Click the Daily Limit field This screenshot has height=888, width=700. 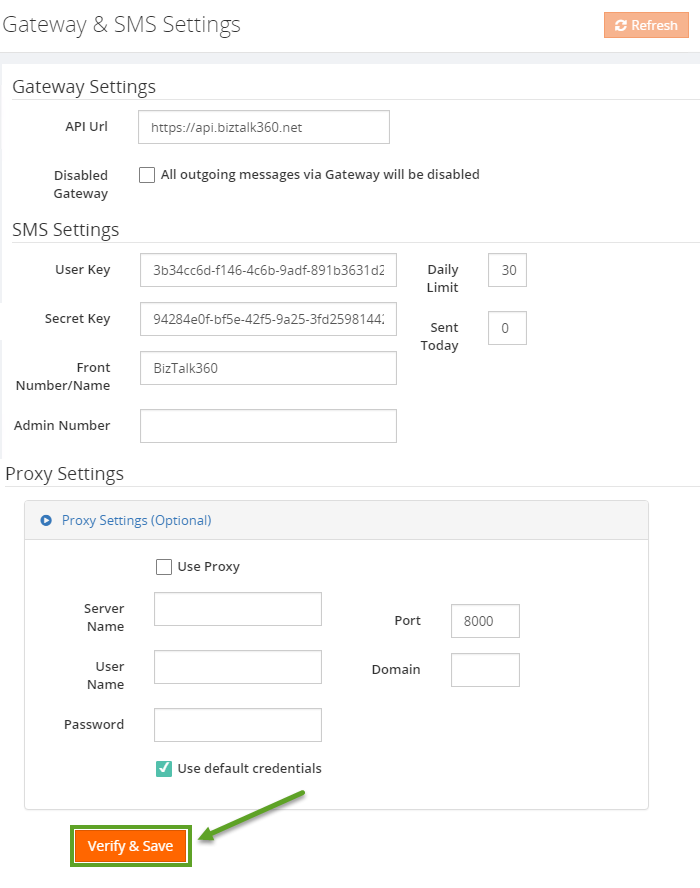507,270
